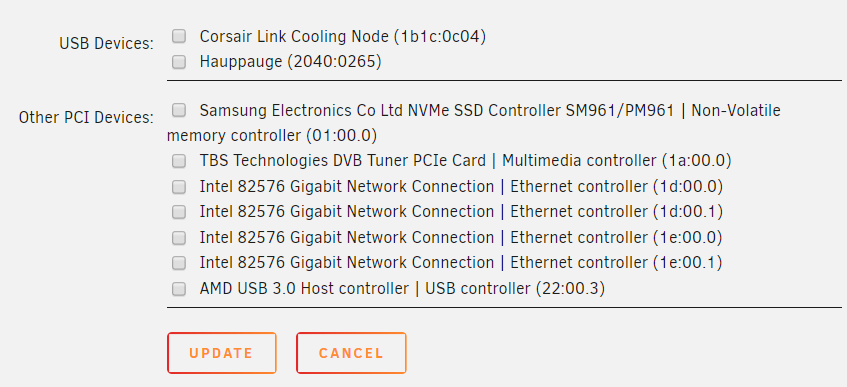Click the Hauppauge (2040:0265) label text
Viewport: 847px width, 387px height.
click(291, 62)
